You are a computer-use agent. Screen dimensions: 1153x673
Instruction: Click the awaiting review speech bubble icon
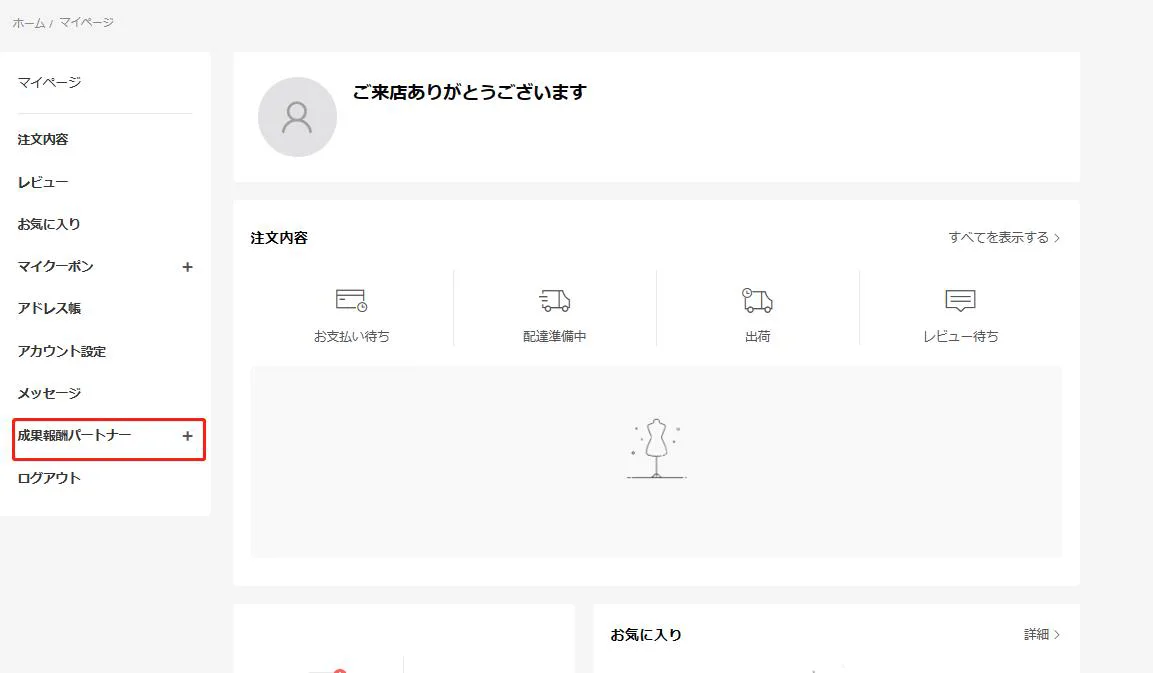(960, 300)
